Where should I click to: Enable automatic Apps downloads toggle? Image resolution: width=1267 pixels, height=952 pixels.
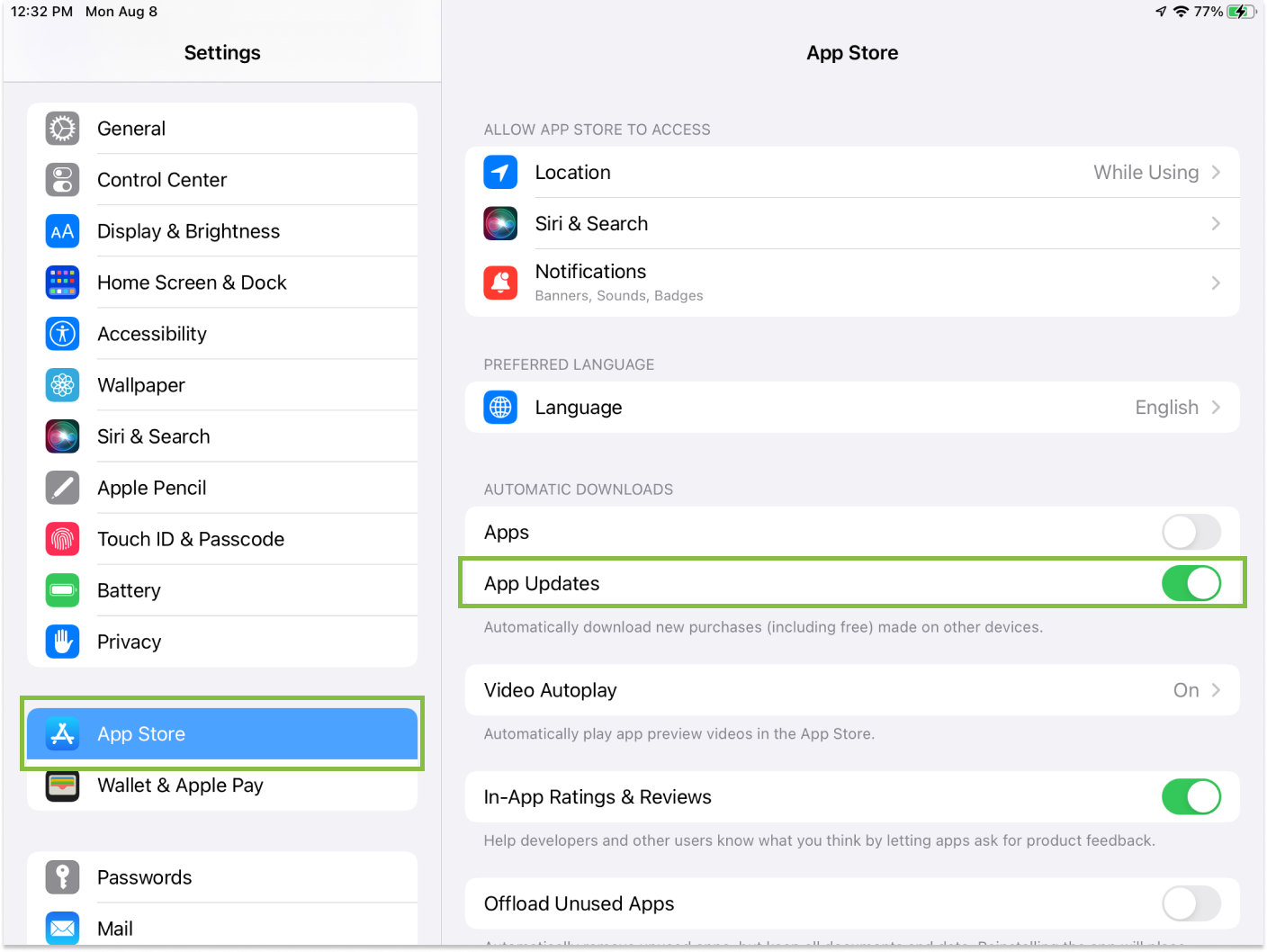1191,532
